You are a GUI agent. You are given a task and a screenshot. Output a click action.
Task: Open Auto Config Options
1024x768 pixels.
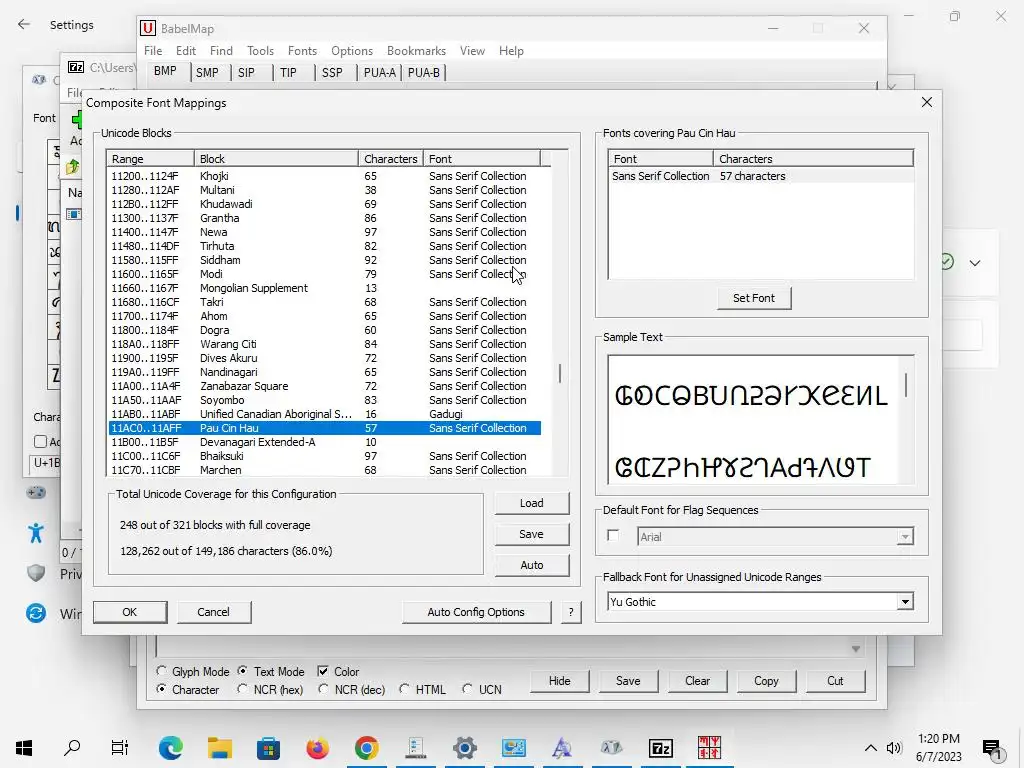coord(476,612)
